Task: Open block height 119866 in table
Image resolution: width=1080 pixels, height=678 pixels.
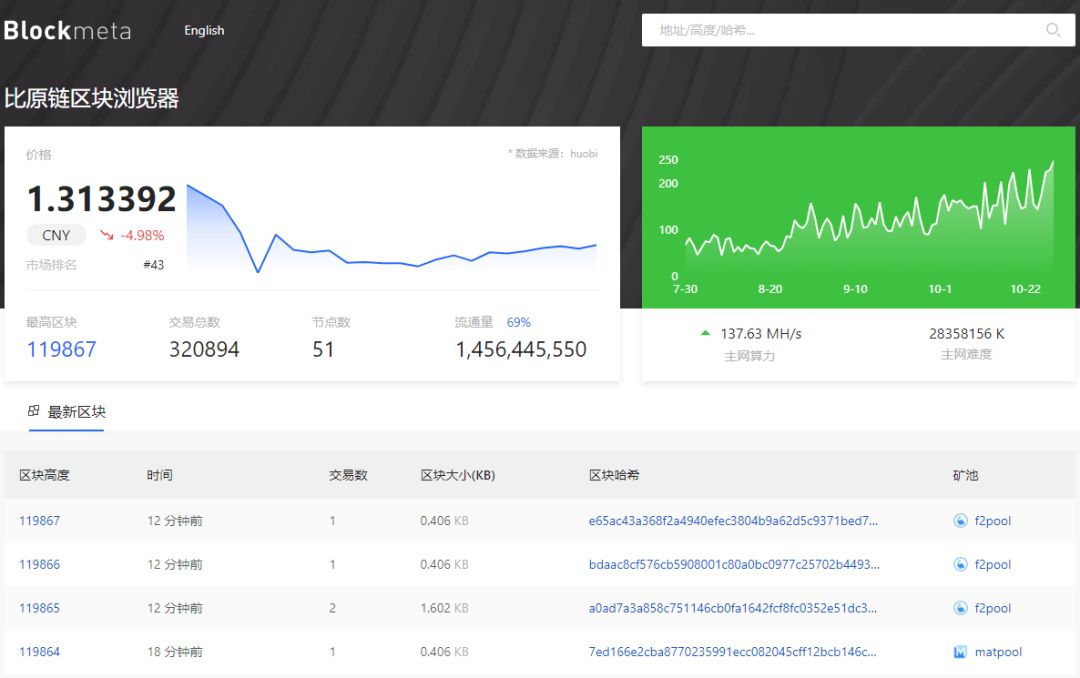Action: coord(39,565)
